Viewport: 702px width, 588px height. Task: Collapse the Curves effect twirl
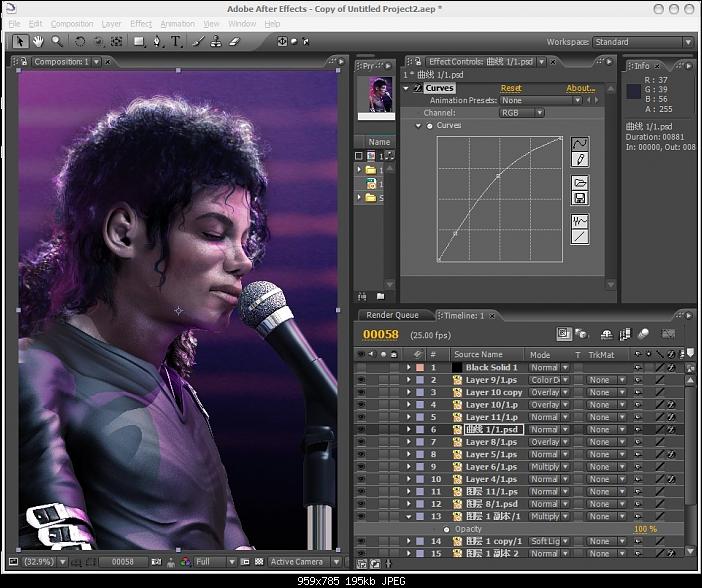[406, 88]
